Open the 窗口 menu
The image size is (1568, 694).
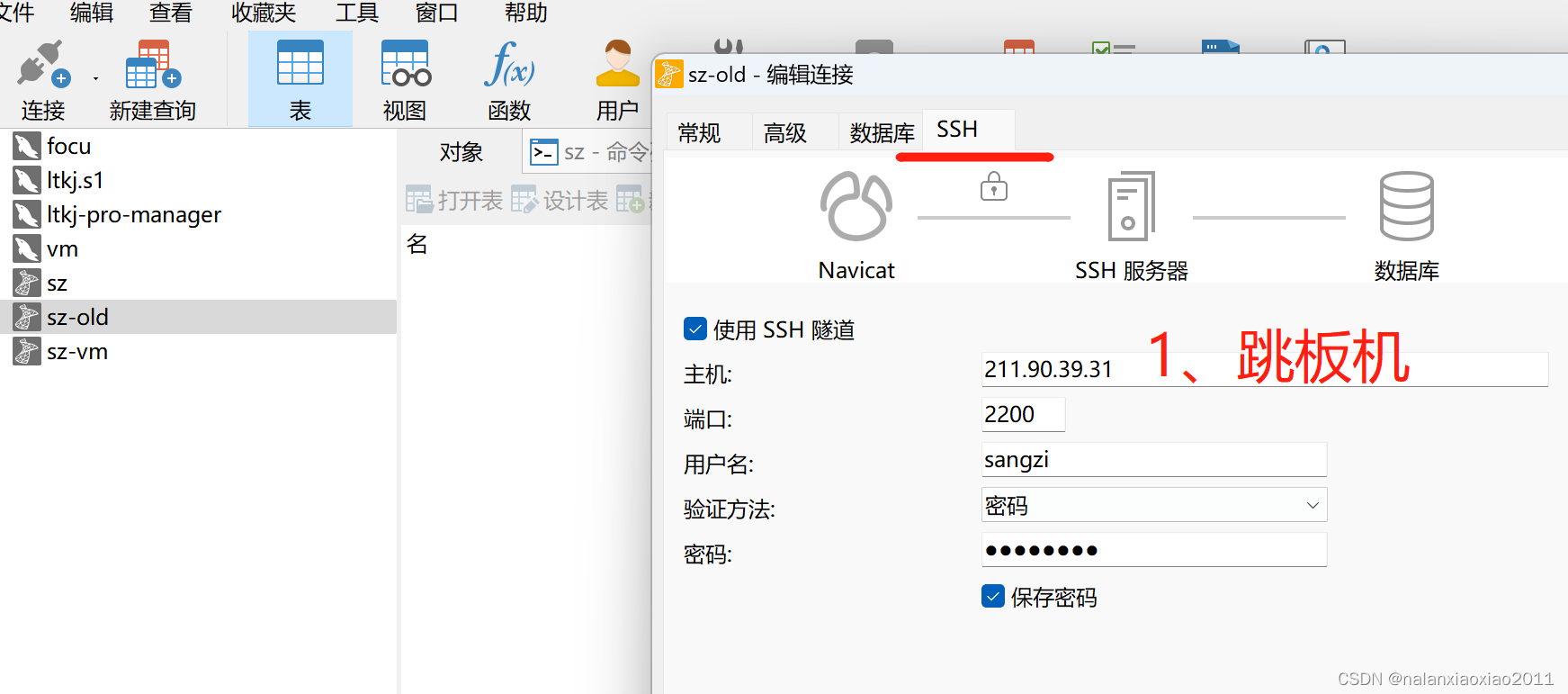437,13
